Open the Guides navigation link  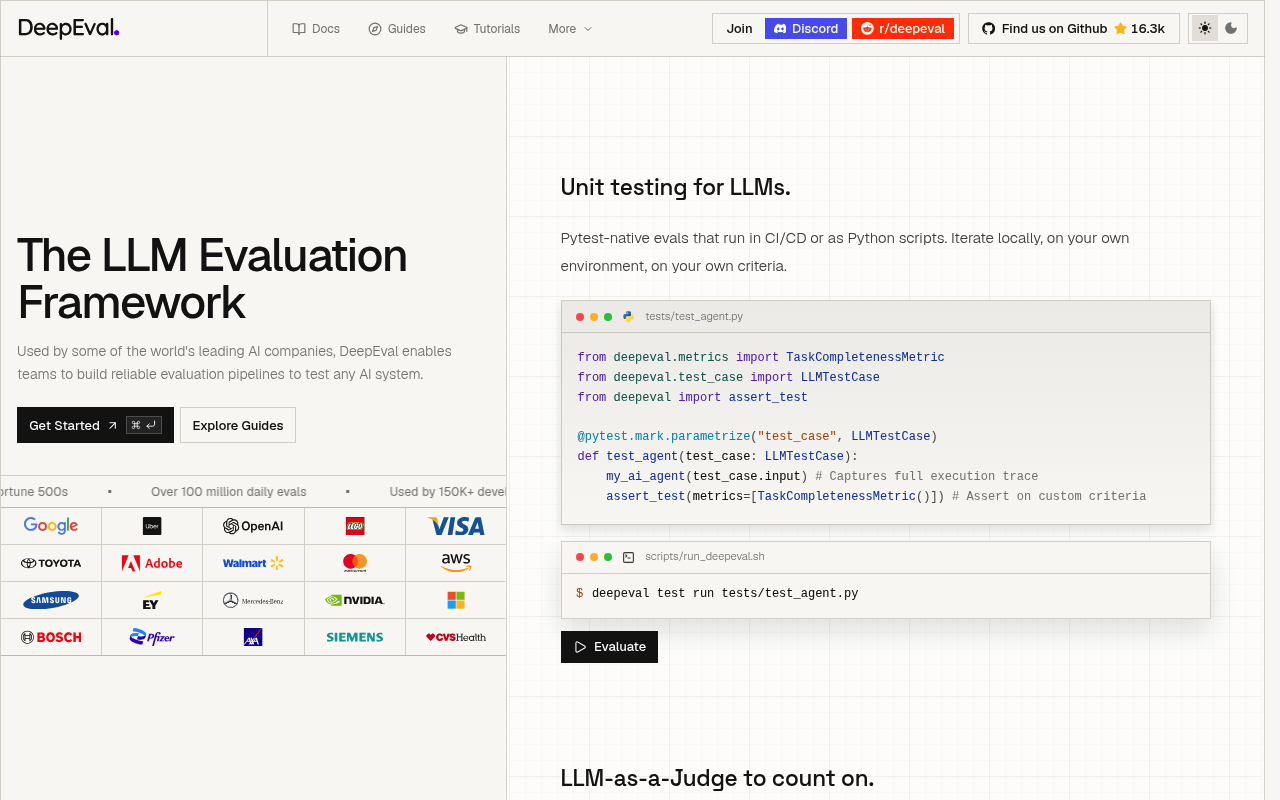397,29
